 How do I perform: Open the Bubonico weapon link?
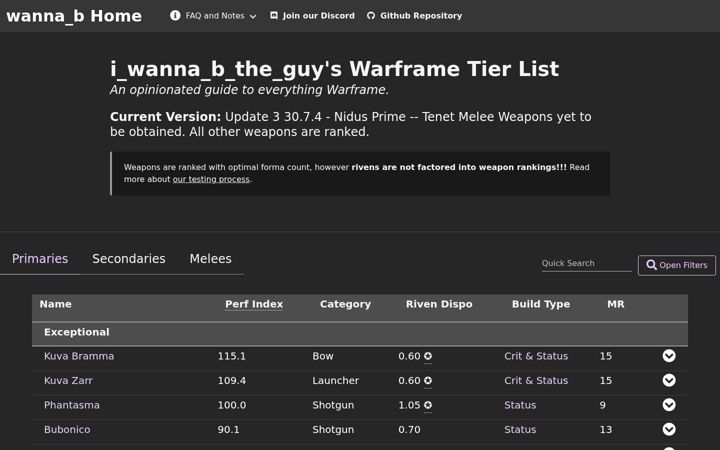tap(67, 429)
